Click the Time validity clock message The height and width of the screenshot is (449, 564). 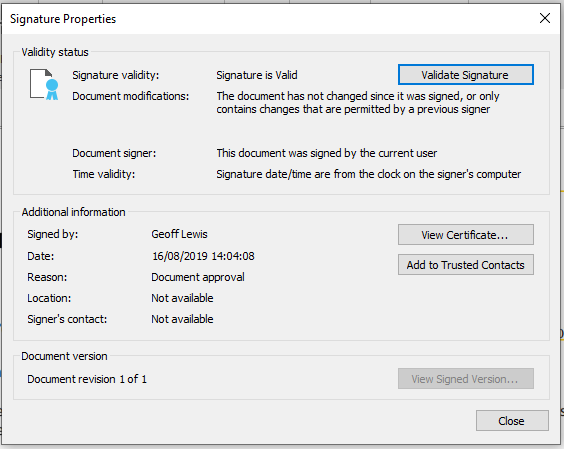(368, 174)
